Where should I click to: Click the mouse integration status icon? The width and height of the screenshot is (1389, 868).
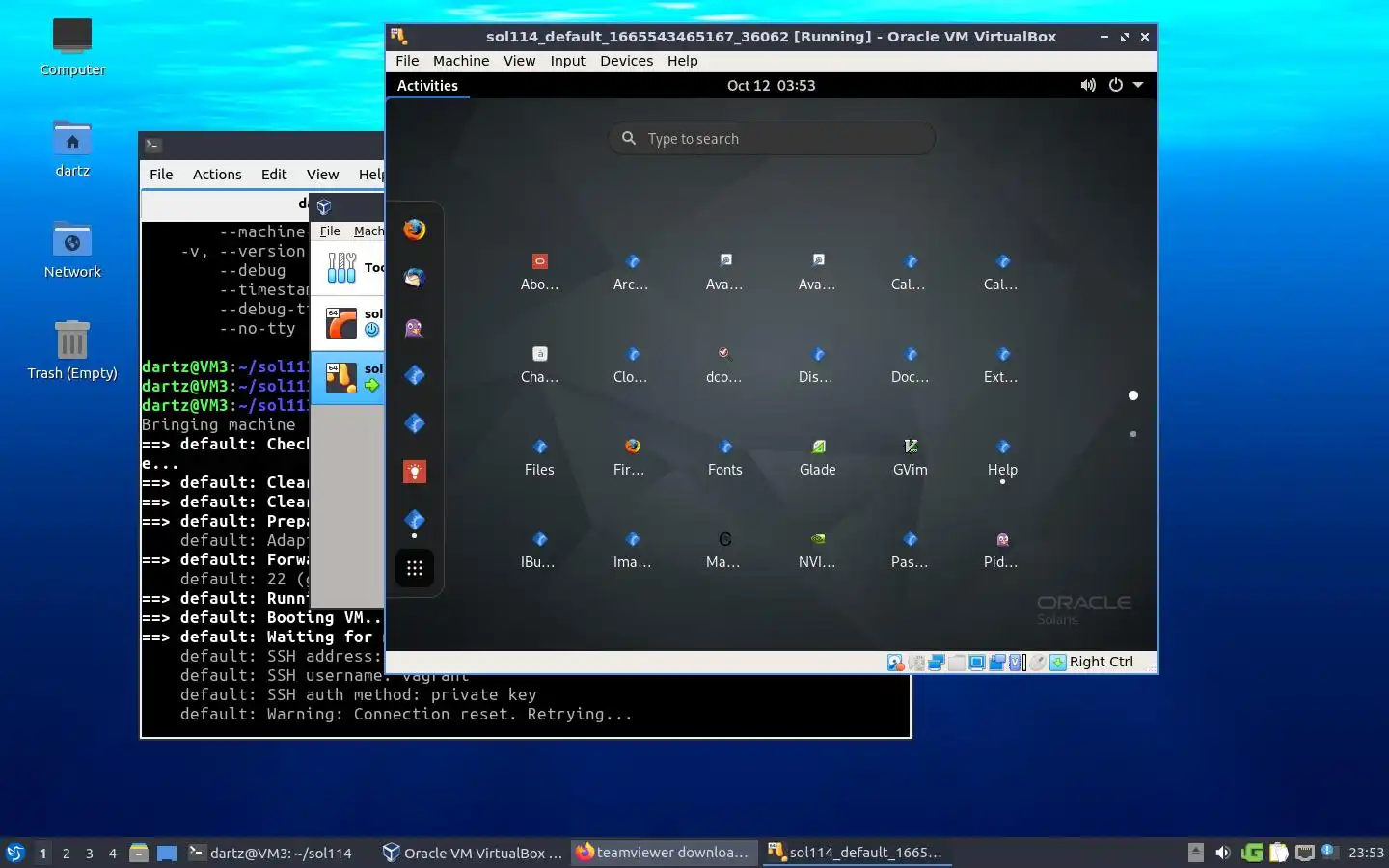click(1038, 663)
